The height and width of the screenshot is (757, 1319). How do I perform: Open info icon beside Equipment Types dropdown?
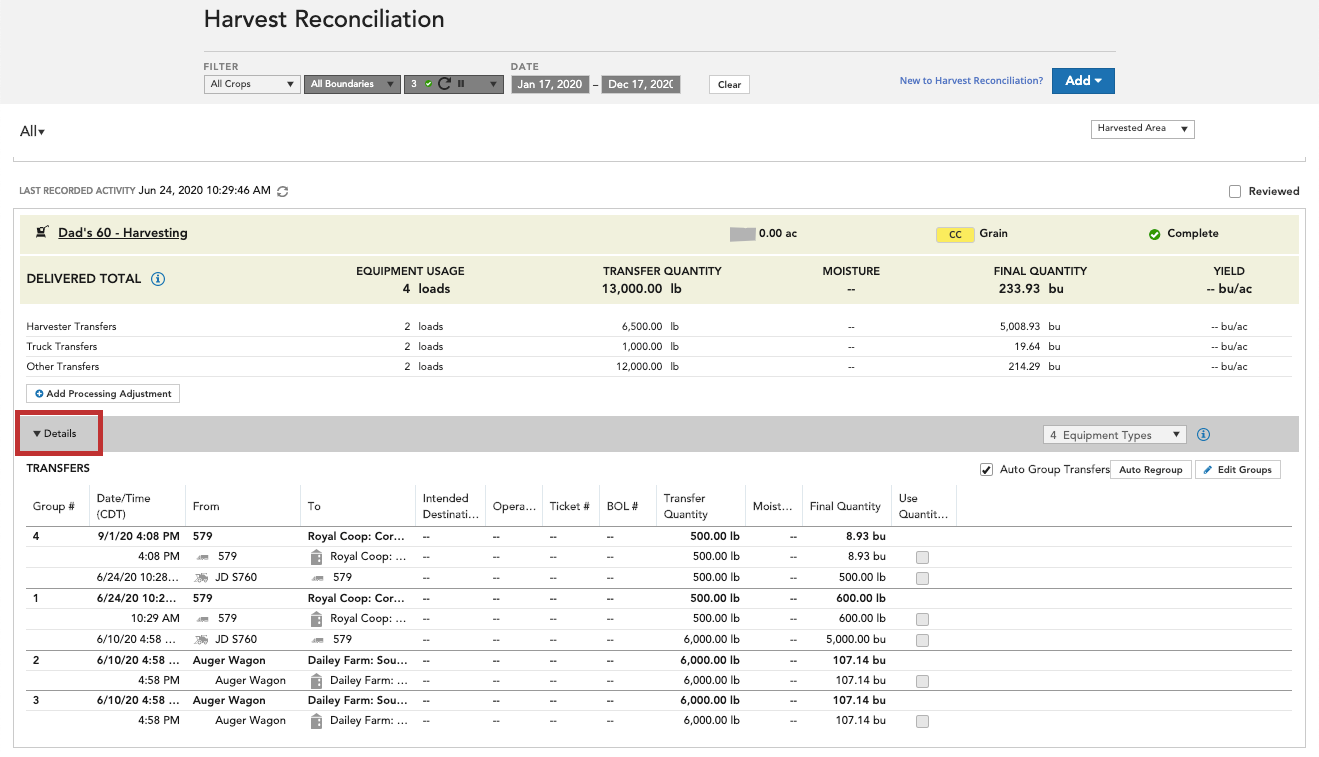[x=1203, y=435]
